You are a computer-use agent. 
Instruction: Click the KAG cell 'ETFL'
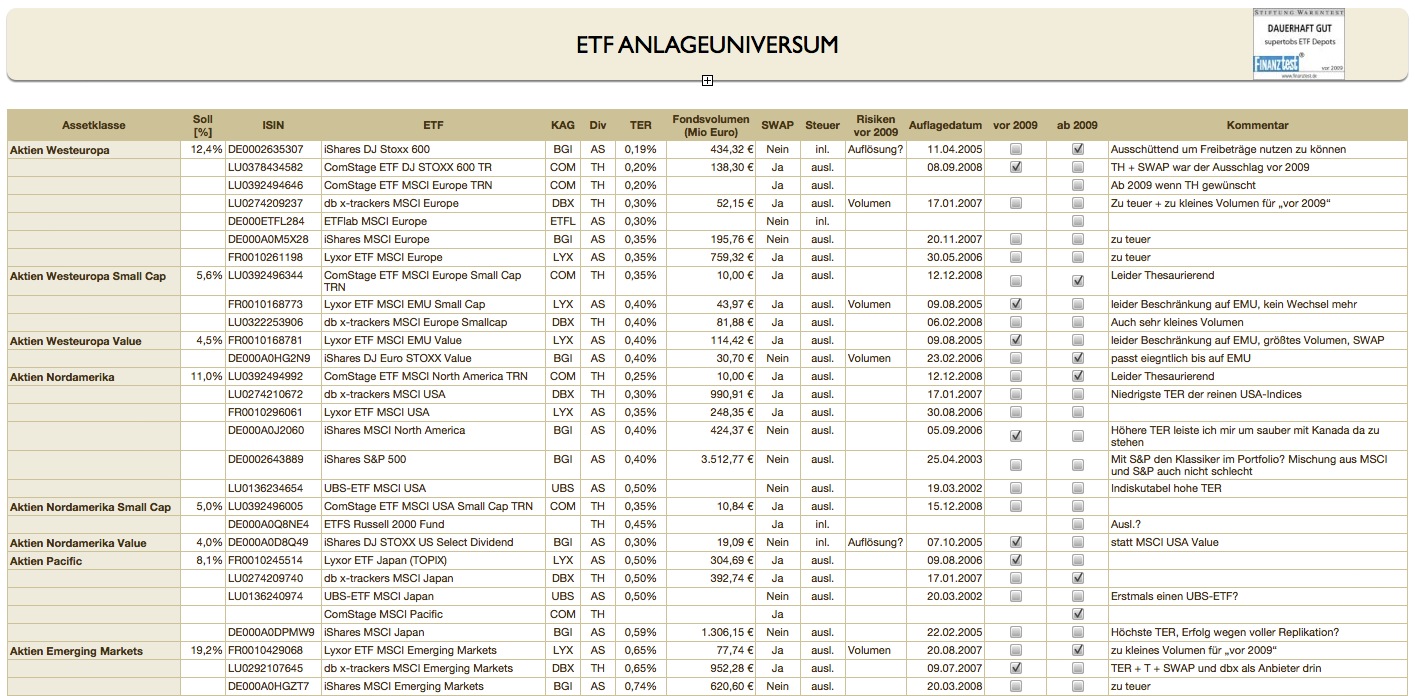(563, 221)
